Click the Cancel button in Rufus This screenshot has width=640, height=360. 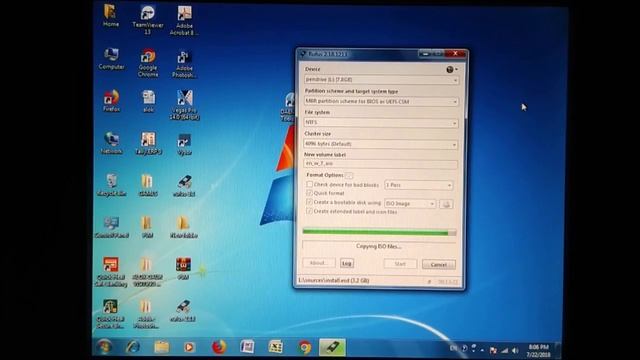point(439,264)
